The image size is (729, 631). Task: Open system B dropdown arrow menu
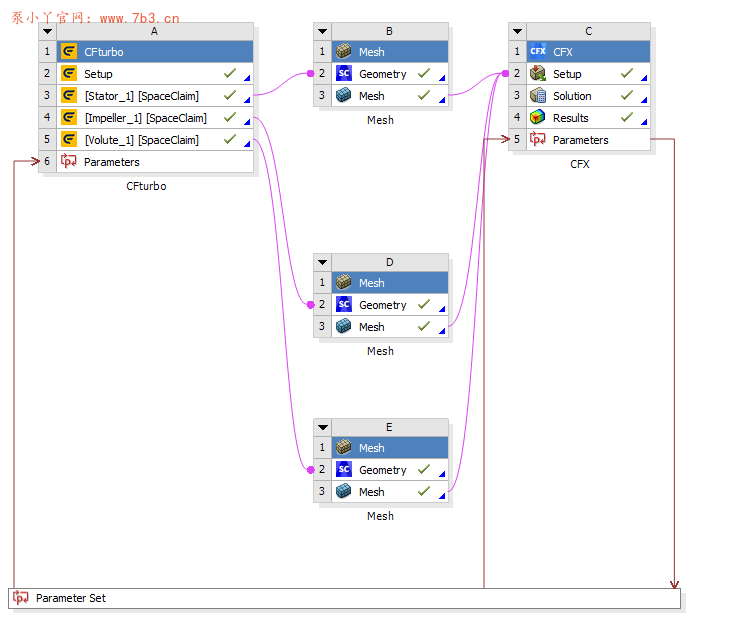pos(322,32)
